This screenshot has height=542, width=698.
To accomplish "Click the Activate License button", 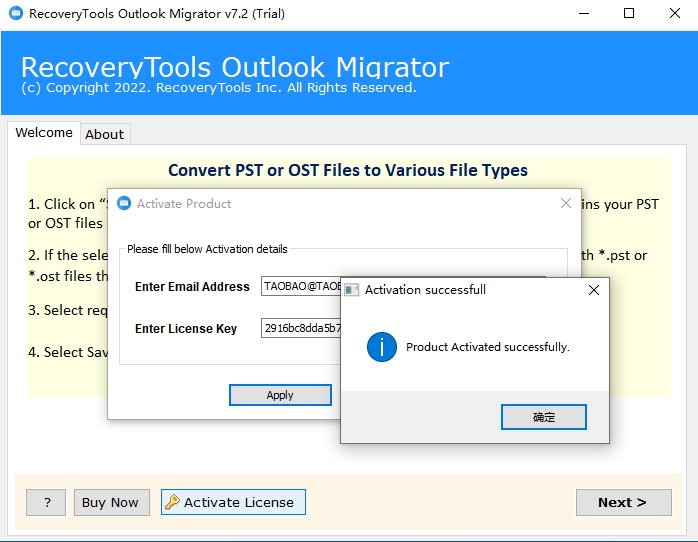I will (233, 502).
